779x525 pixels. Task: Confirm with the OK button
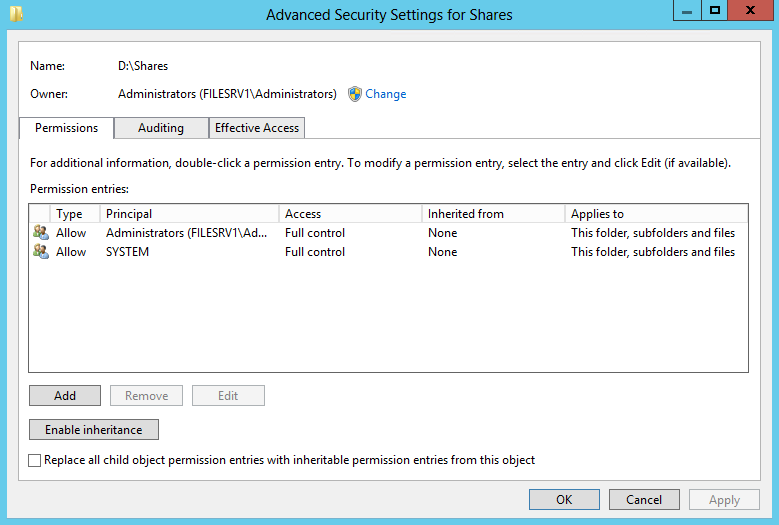pyautogui.click(x=564, y=500)
